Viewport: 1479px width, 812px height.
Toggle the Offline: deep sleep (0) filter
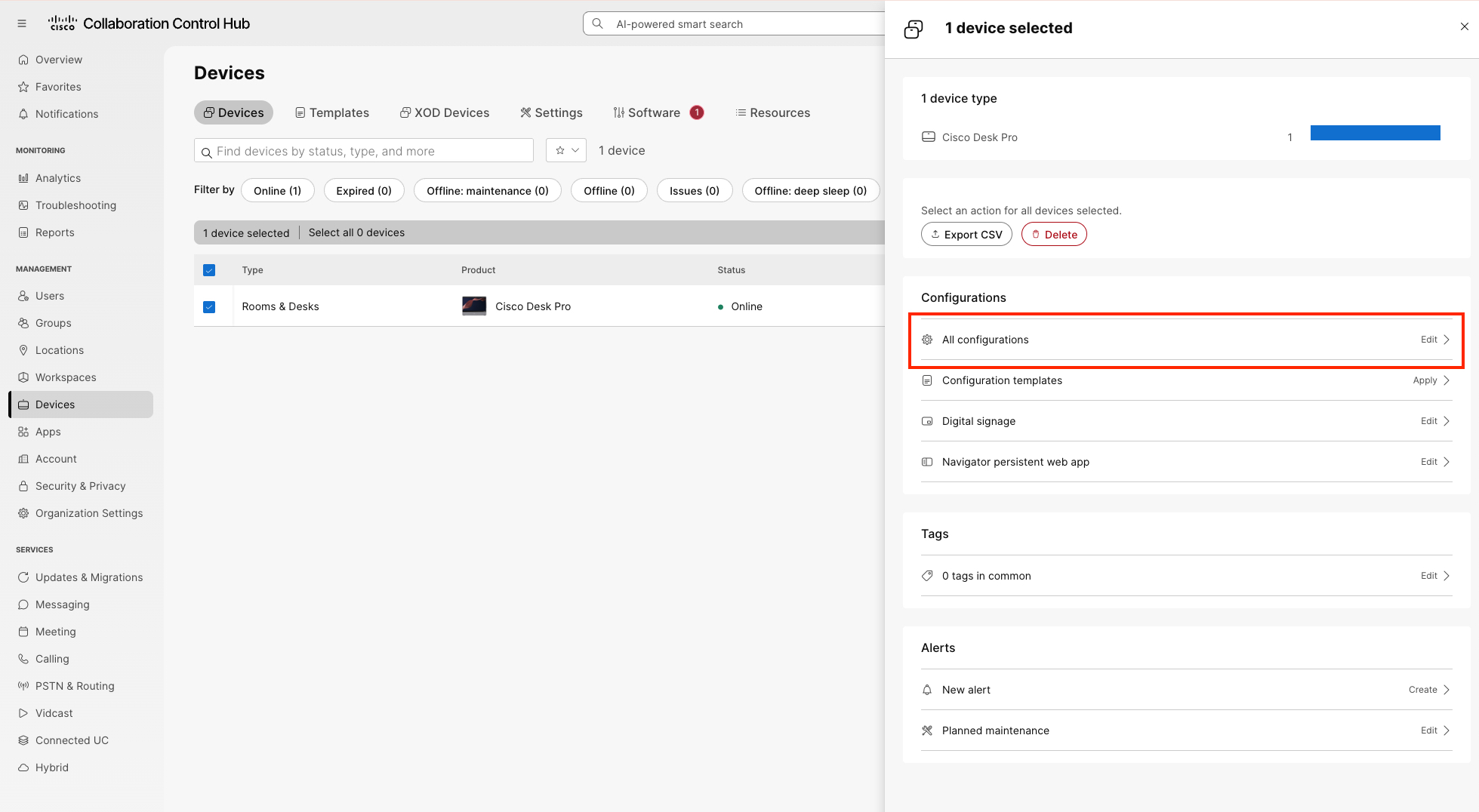point(811,191)
